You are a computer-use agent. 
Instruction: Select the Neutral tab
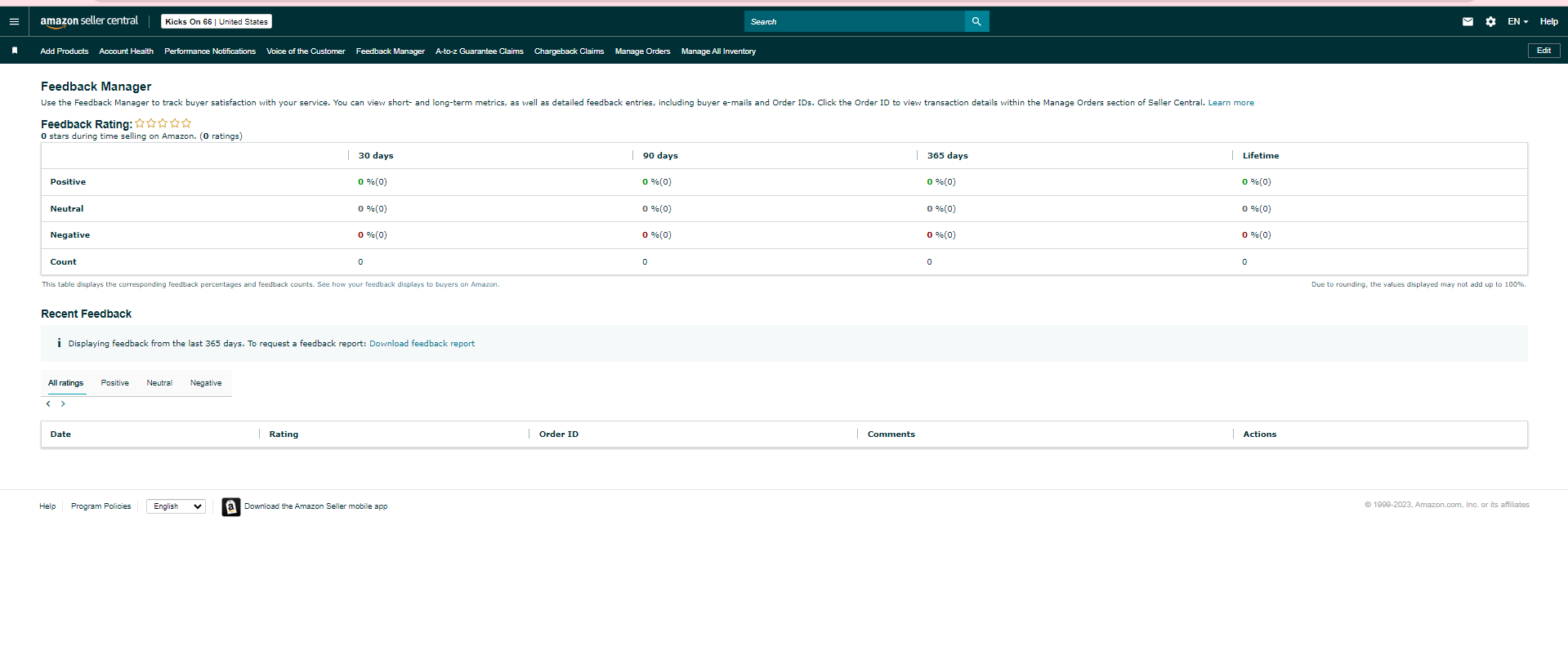159,383
